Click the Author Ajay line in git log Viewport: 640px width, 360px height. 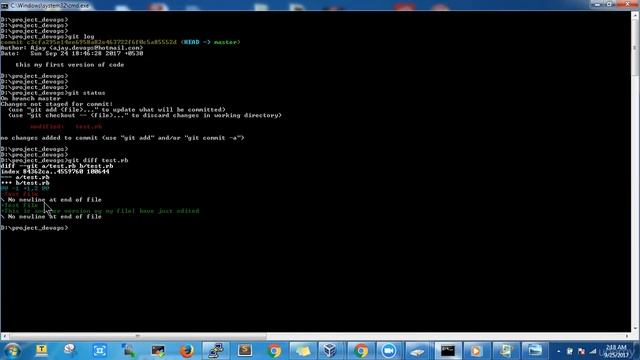point(72,48)
